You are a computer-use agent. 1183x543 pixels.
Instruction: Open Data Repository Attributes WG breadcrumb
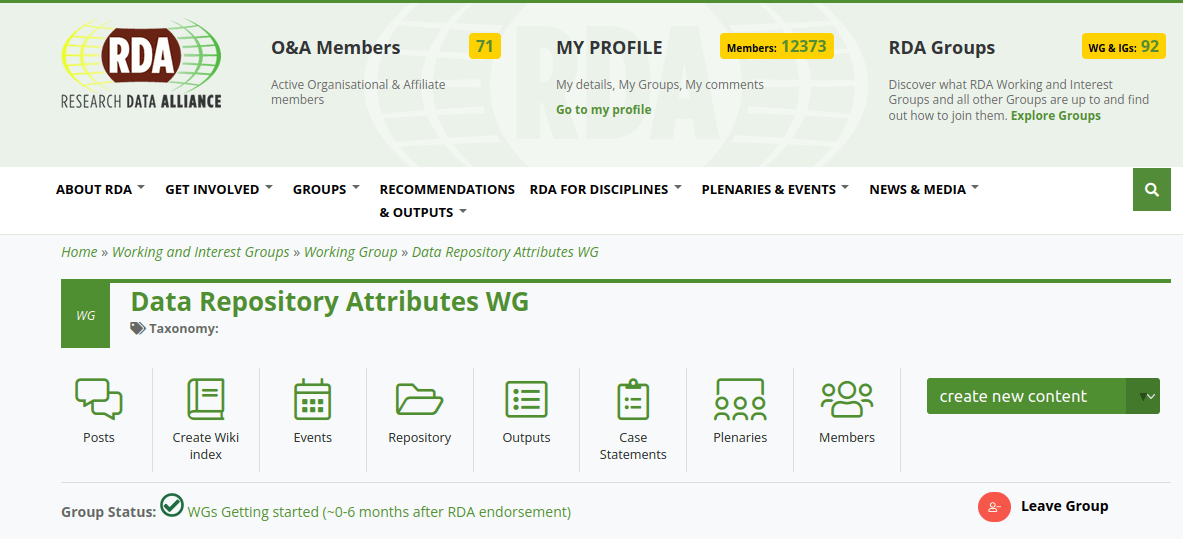tap(505, 252)
